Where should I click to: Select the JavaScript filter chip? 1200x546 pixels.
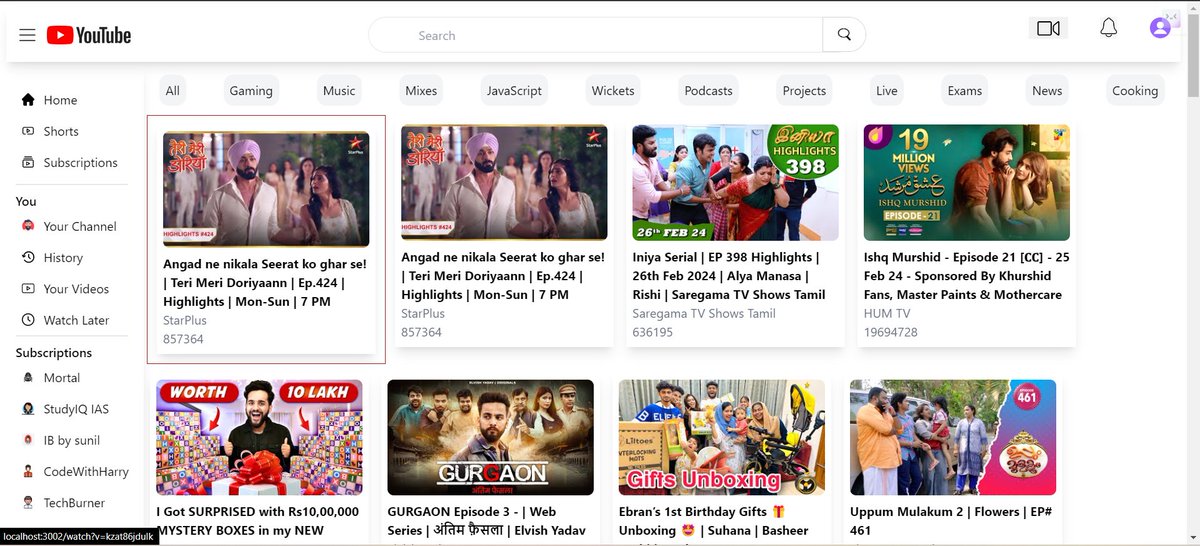[514, 90]
